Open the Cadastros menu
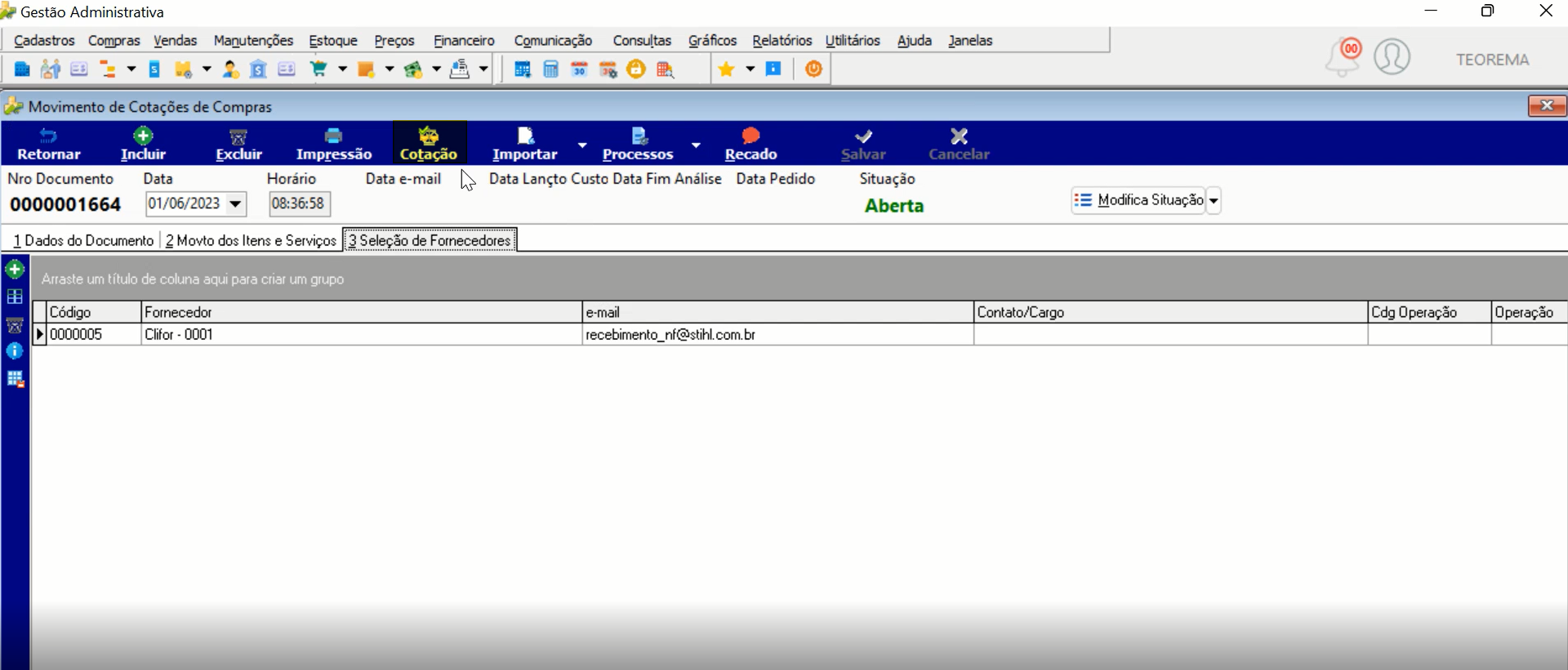1568x670 pixels. coord(44,40)
